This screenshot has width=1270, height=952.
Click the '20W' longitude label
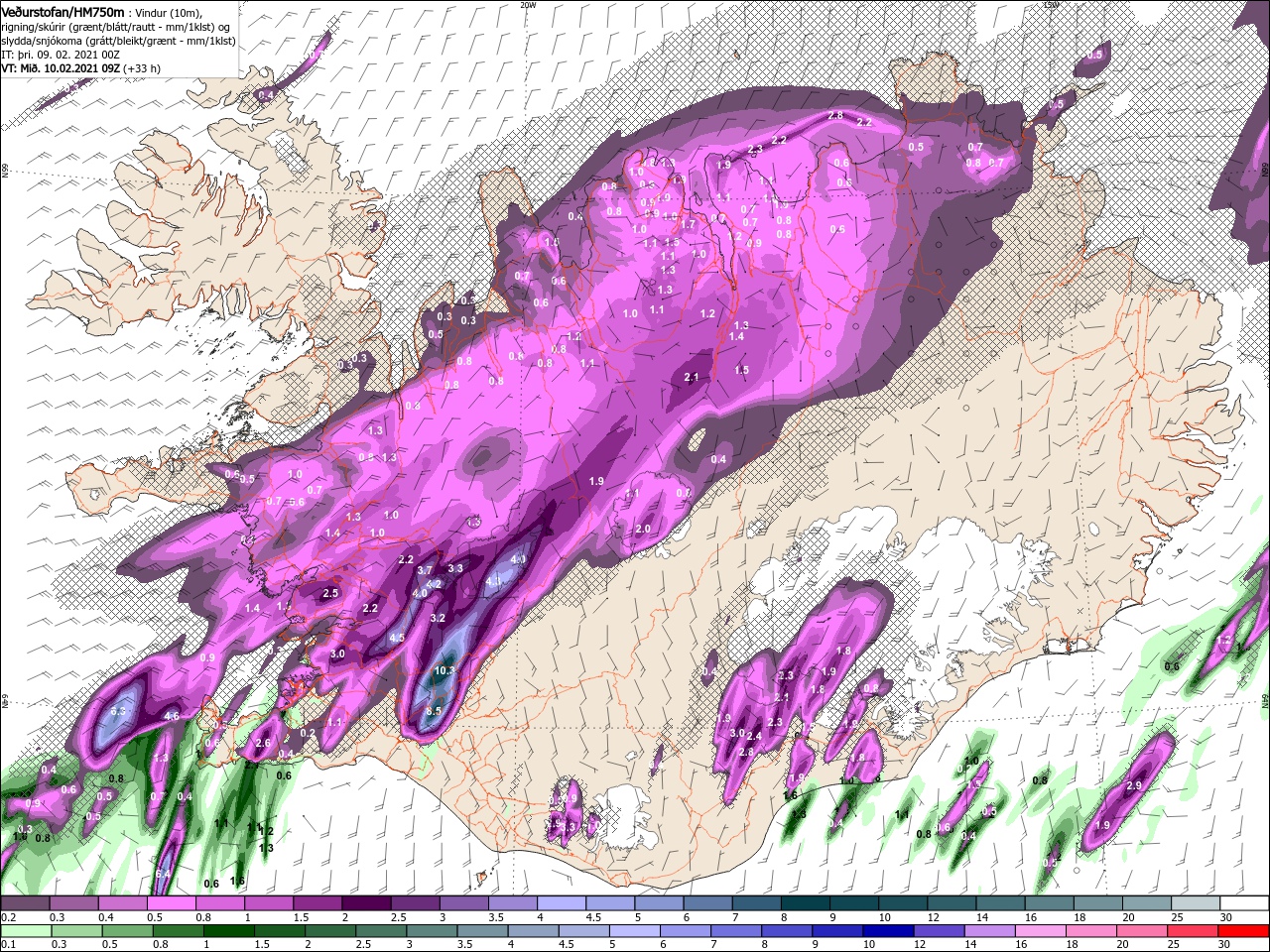pyautogui.click(x=528, y=5)
